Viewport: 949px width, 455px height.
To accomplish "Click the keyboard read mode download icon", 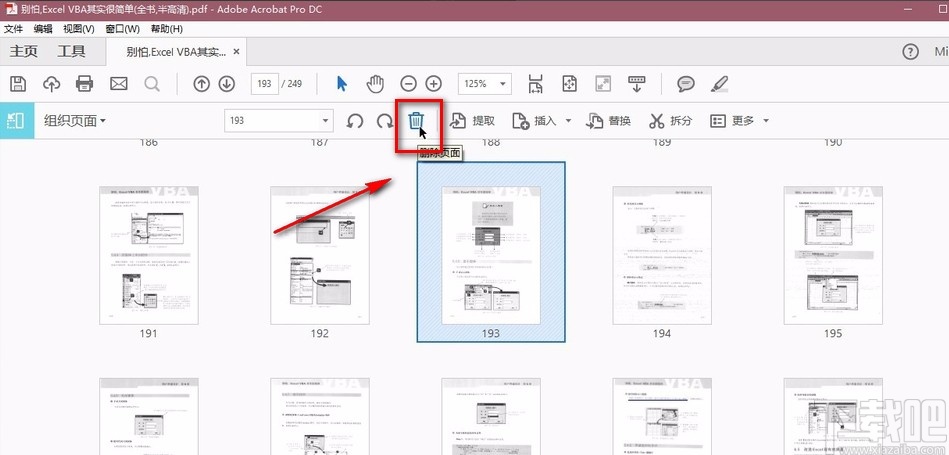I will [637, 83].
